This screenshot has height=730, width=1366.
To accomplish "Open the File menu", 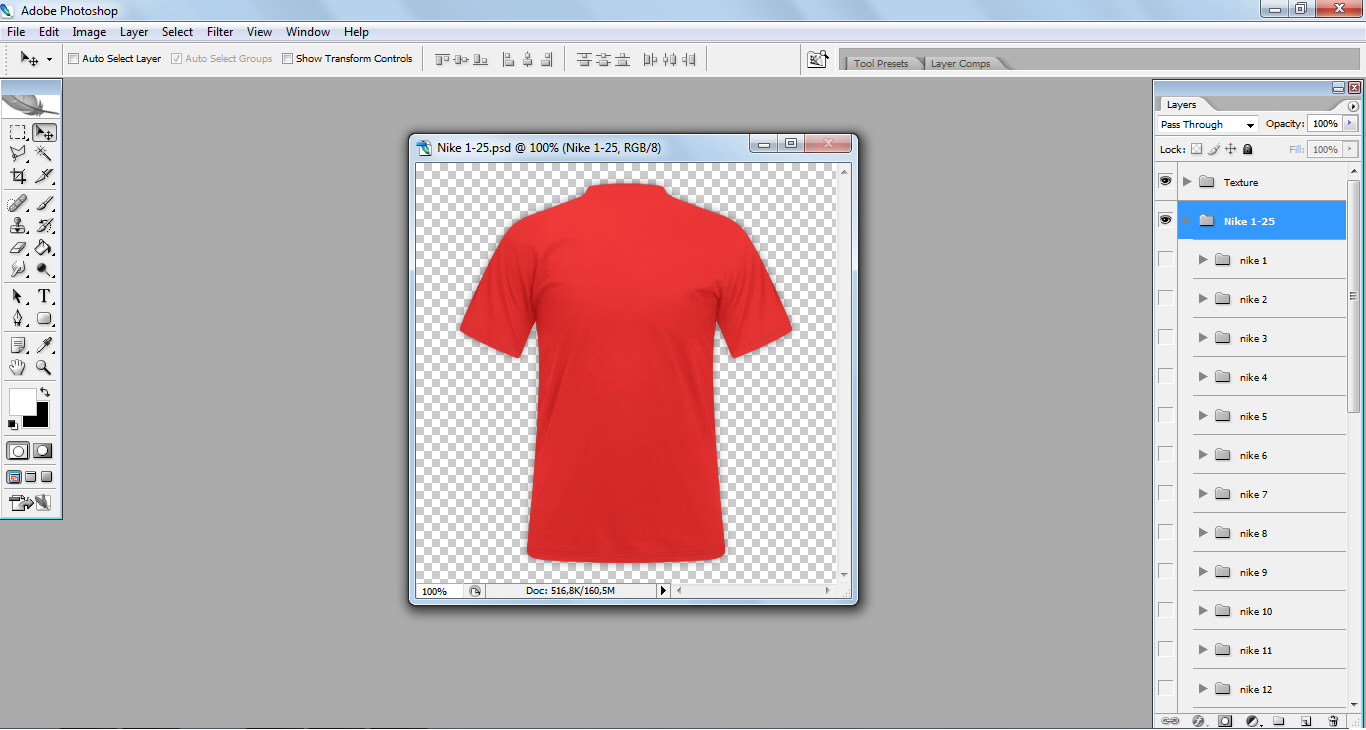I will point(16,32).
